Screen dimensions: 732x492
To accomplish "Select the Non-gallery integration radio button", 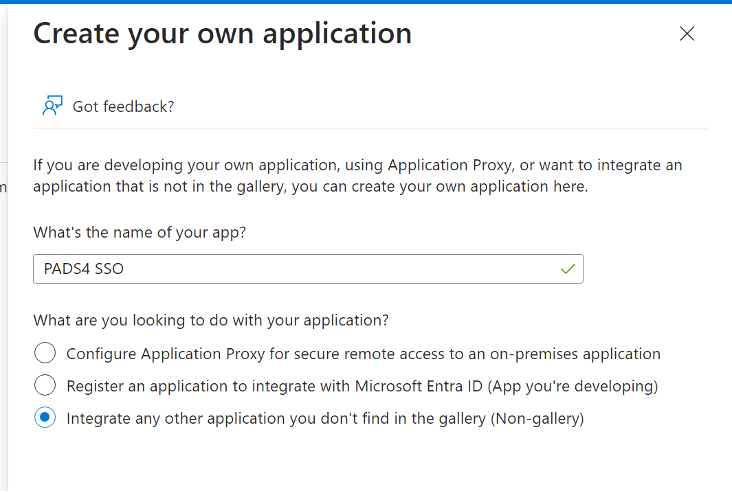I will [45, 417].
